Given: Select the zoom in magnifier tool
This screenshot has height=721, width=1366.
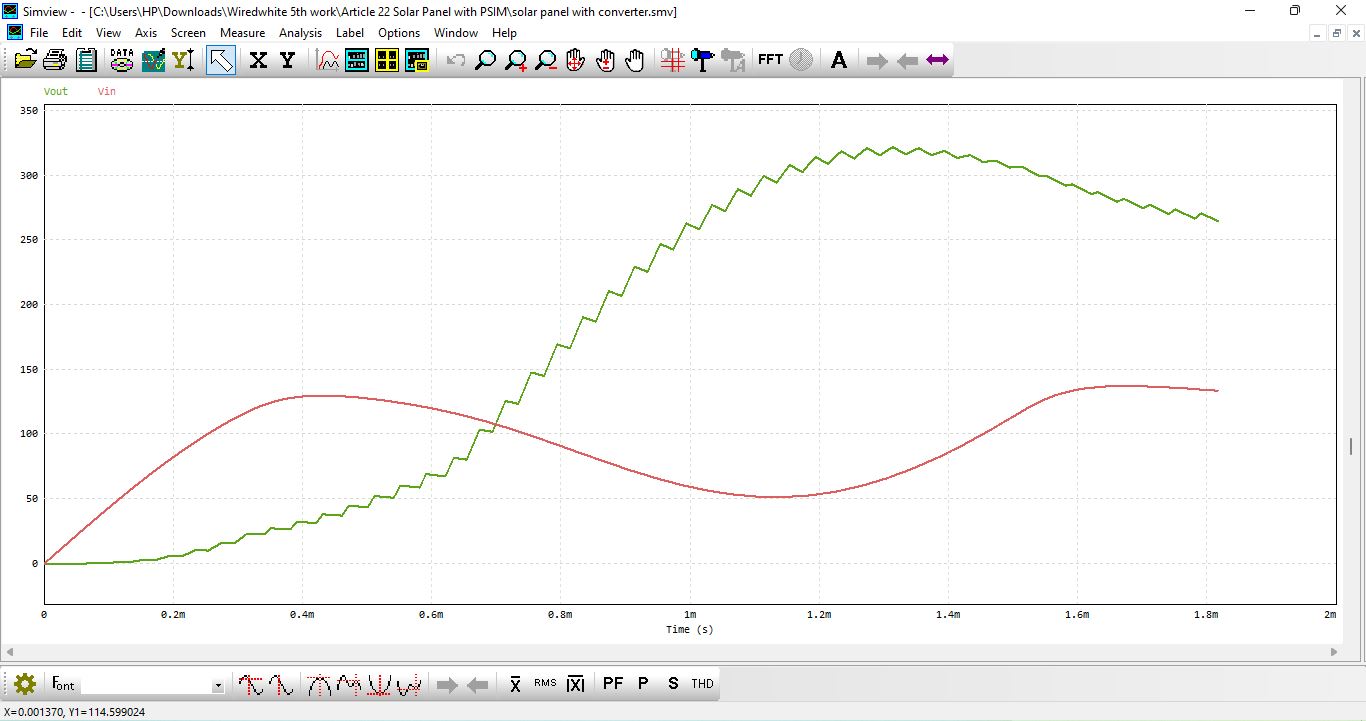Looking at the screenshot, I should (516, 60).
